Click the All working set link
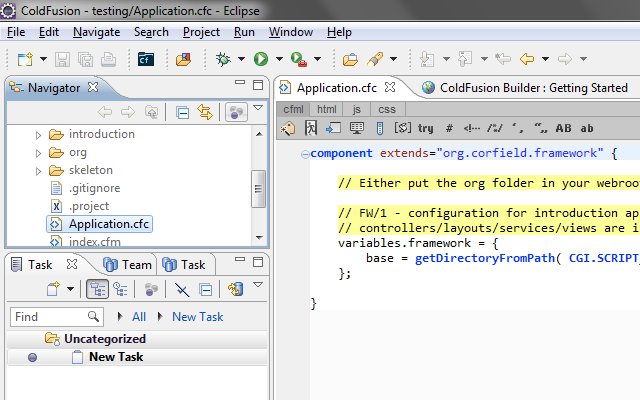The height and width of the screenshot is (400, 640). tap(139, 317)
